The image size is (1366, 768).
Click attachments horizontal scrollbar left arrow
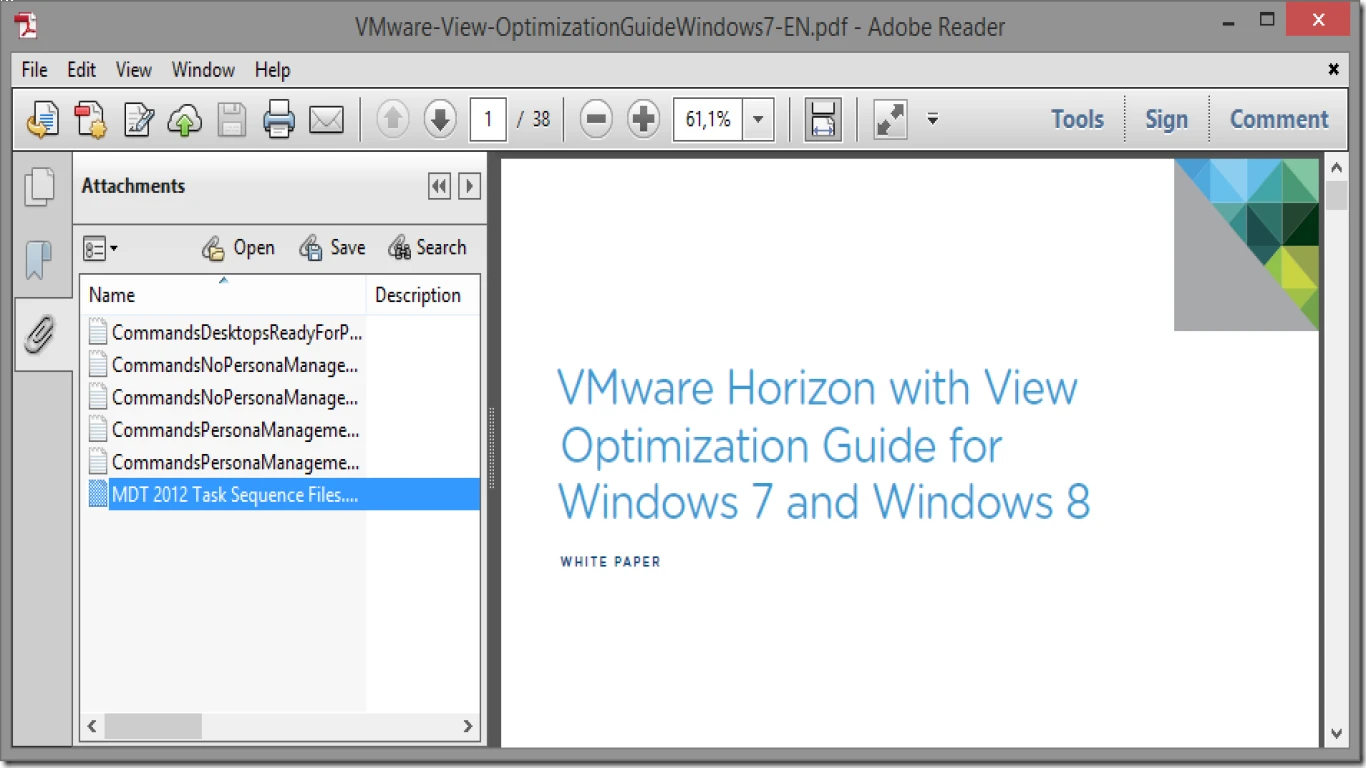[92, 726]
